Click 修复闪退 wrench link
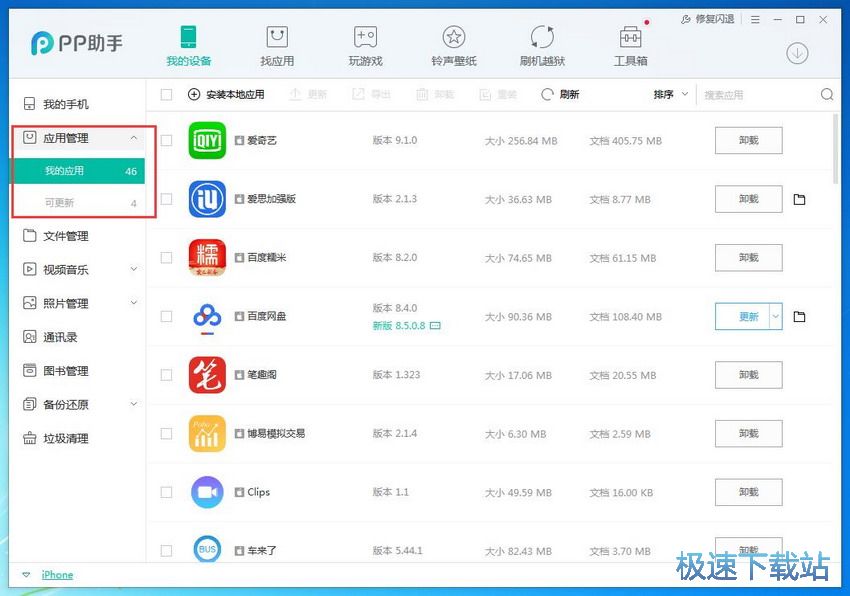This screenshot has width=850, height=596. point(707,20)
